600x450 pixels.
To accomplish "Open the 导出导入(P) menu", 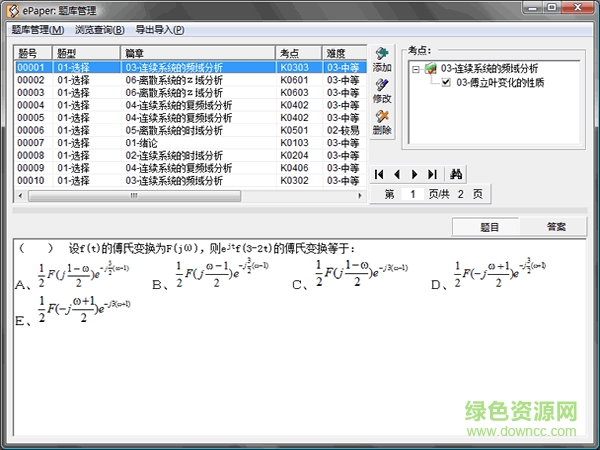I will click(x=160, y=30).
